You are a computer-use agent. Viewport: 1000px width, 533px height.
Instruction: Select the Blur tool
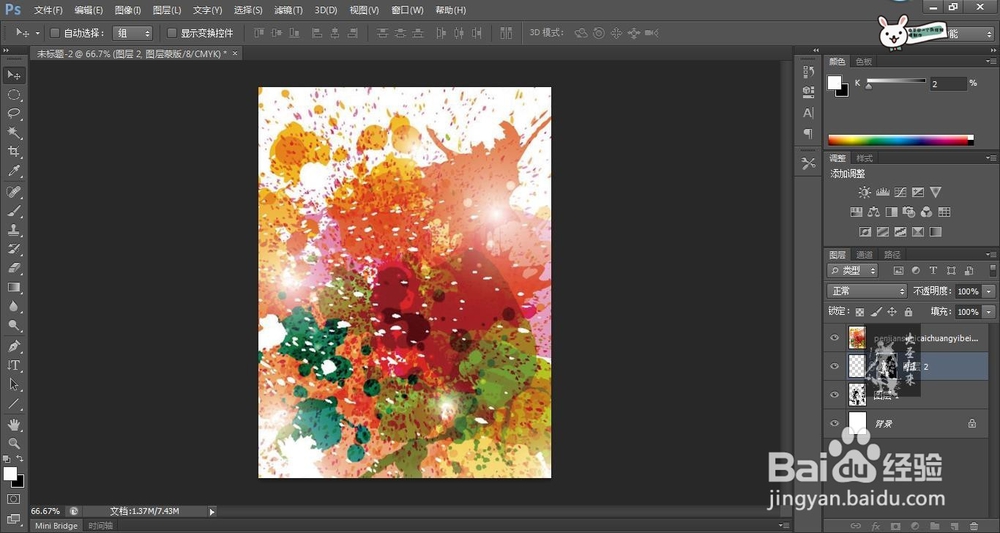coord(14,307)
